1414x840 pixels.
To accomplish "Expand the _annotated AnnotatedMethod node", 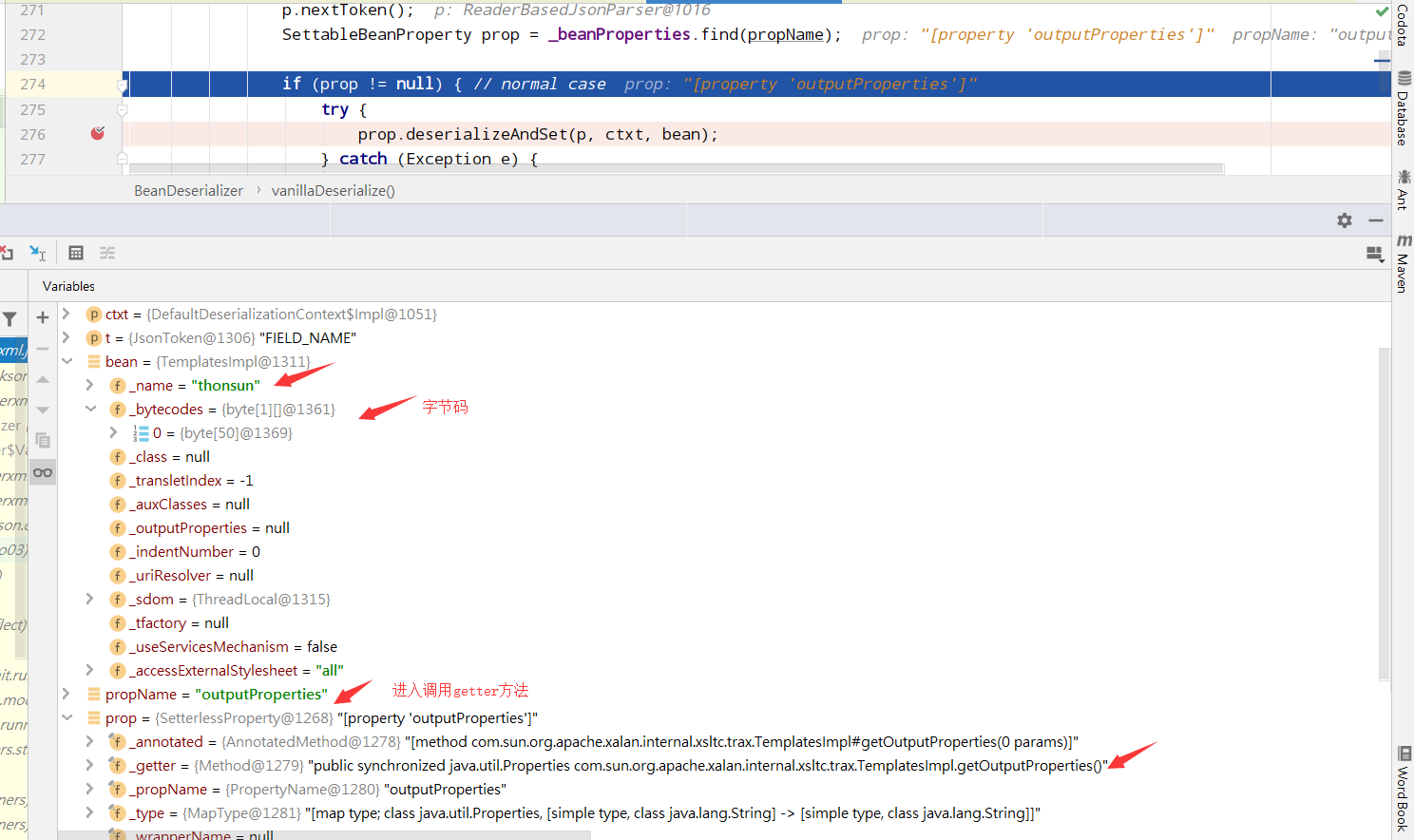I will (90, 741).
